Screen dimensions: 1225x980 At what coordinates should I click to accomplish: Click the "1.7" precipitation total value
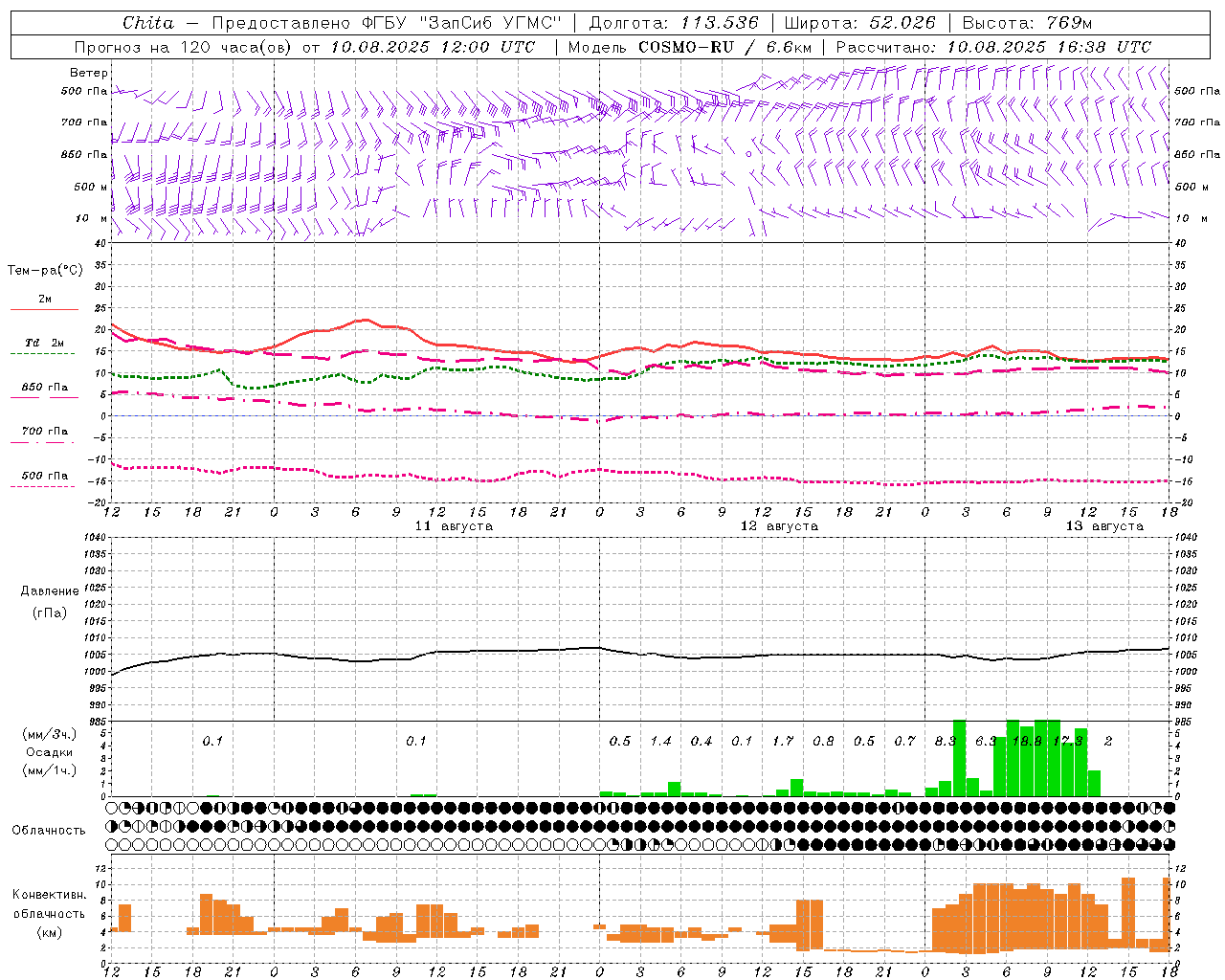tap(783, 742)
